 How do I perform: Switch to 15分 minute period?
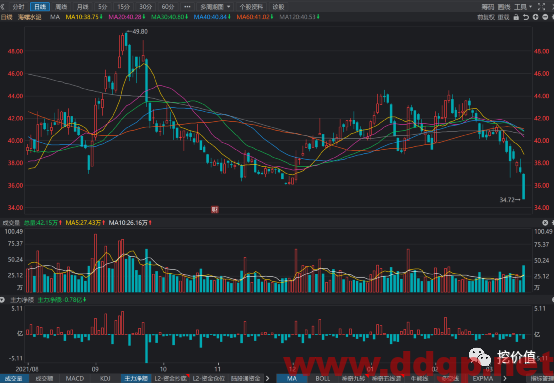coord(124,7)
